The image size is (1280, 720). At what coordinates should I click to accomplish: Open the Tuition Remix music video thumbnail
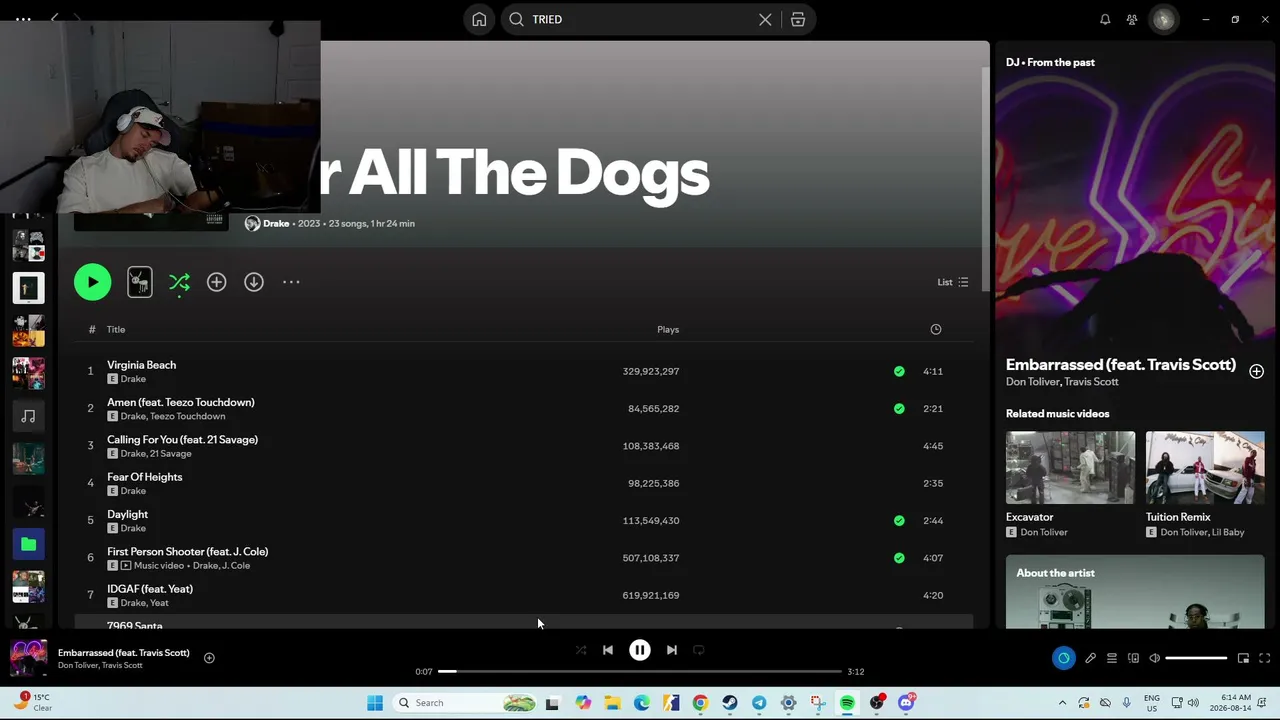pyautogui.click(x=1205, y=467)
